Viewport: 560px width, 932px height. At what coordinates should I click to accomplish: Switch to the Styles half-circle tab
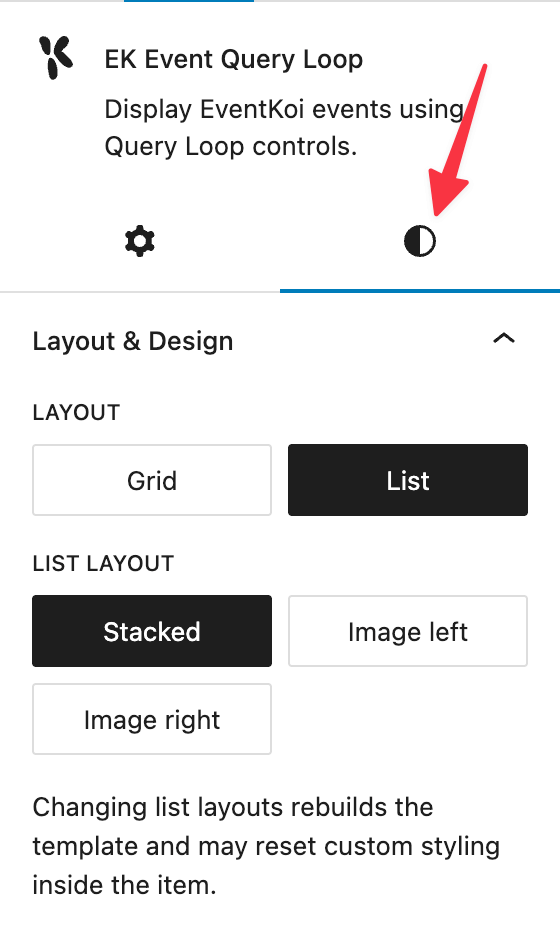coord(420,241)
